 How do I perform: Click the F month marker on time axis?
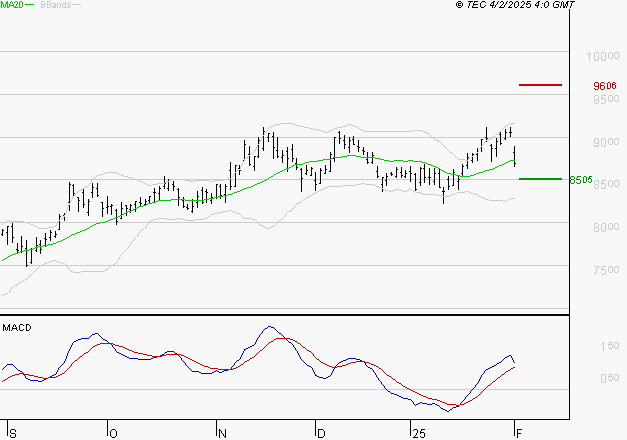(519, 434)
